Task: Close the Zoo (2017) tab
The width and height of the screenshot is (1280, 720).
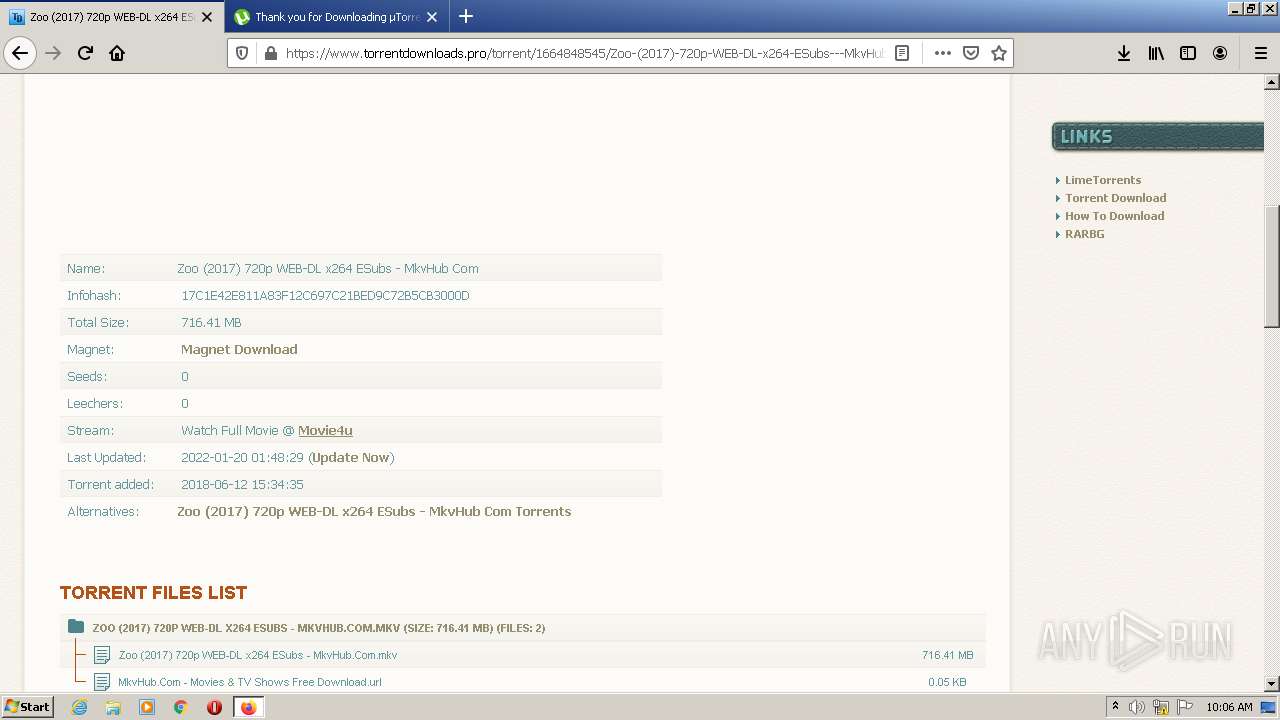Action: (207, 17)
